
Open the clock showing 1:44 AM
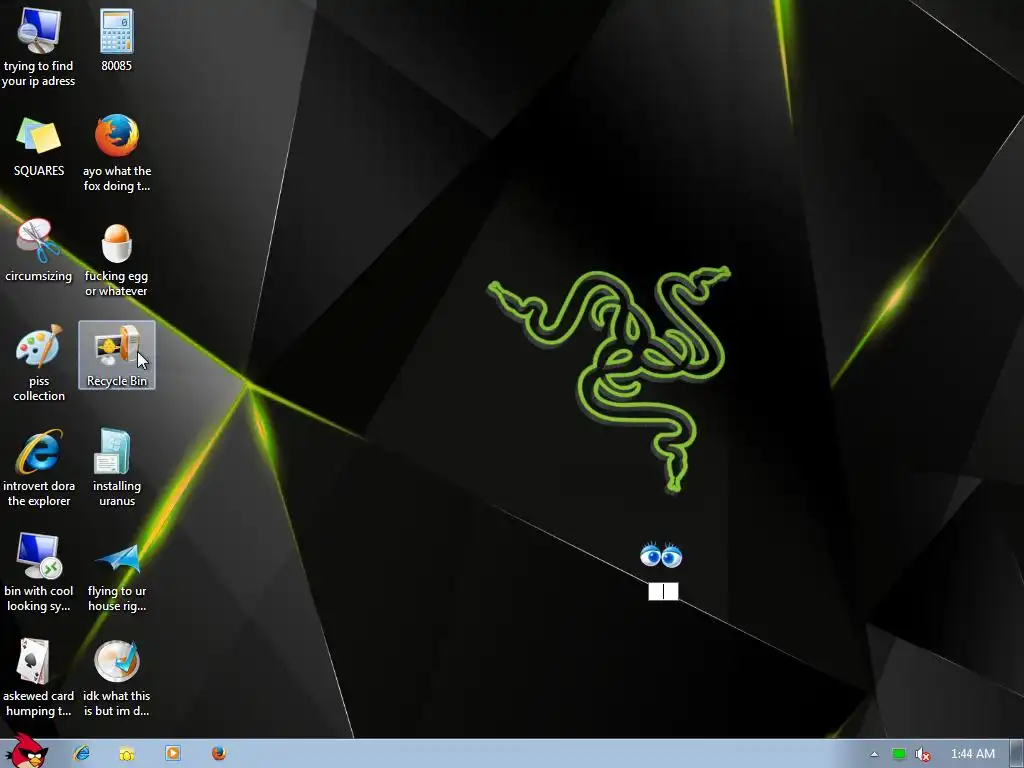[972, 754]
